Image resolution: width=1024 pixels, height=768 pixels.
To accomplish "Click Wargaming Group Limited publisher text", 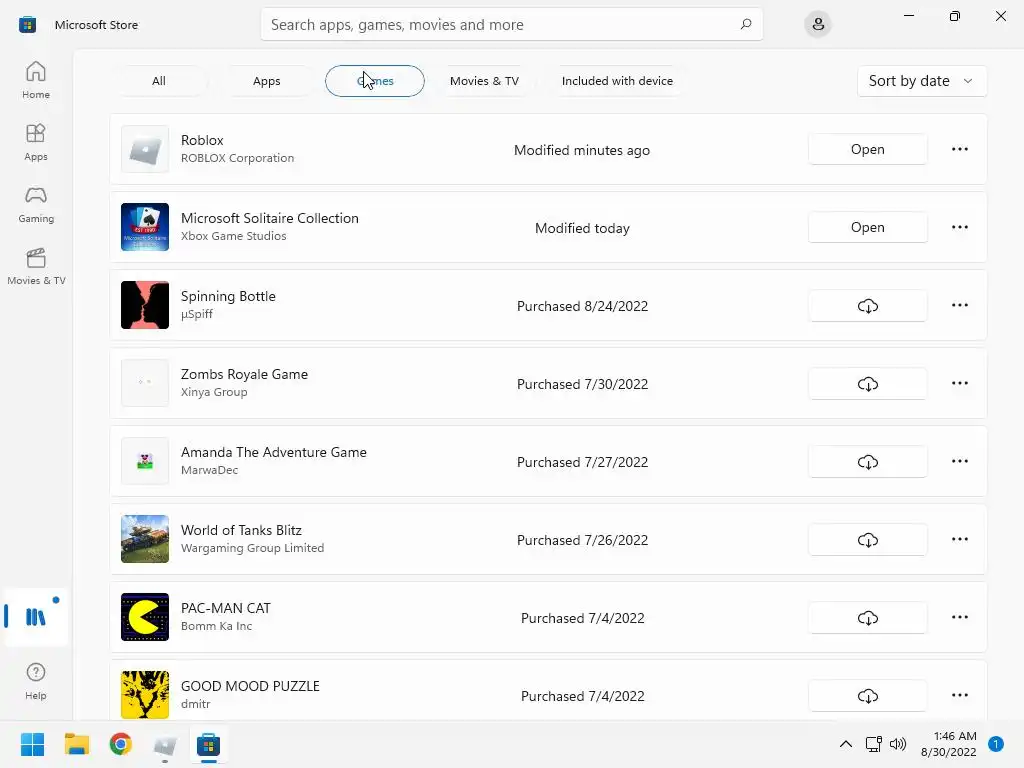I will 252,548.
